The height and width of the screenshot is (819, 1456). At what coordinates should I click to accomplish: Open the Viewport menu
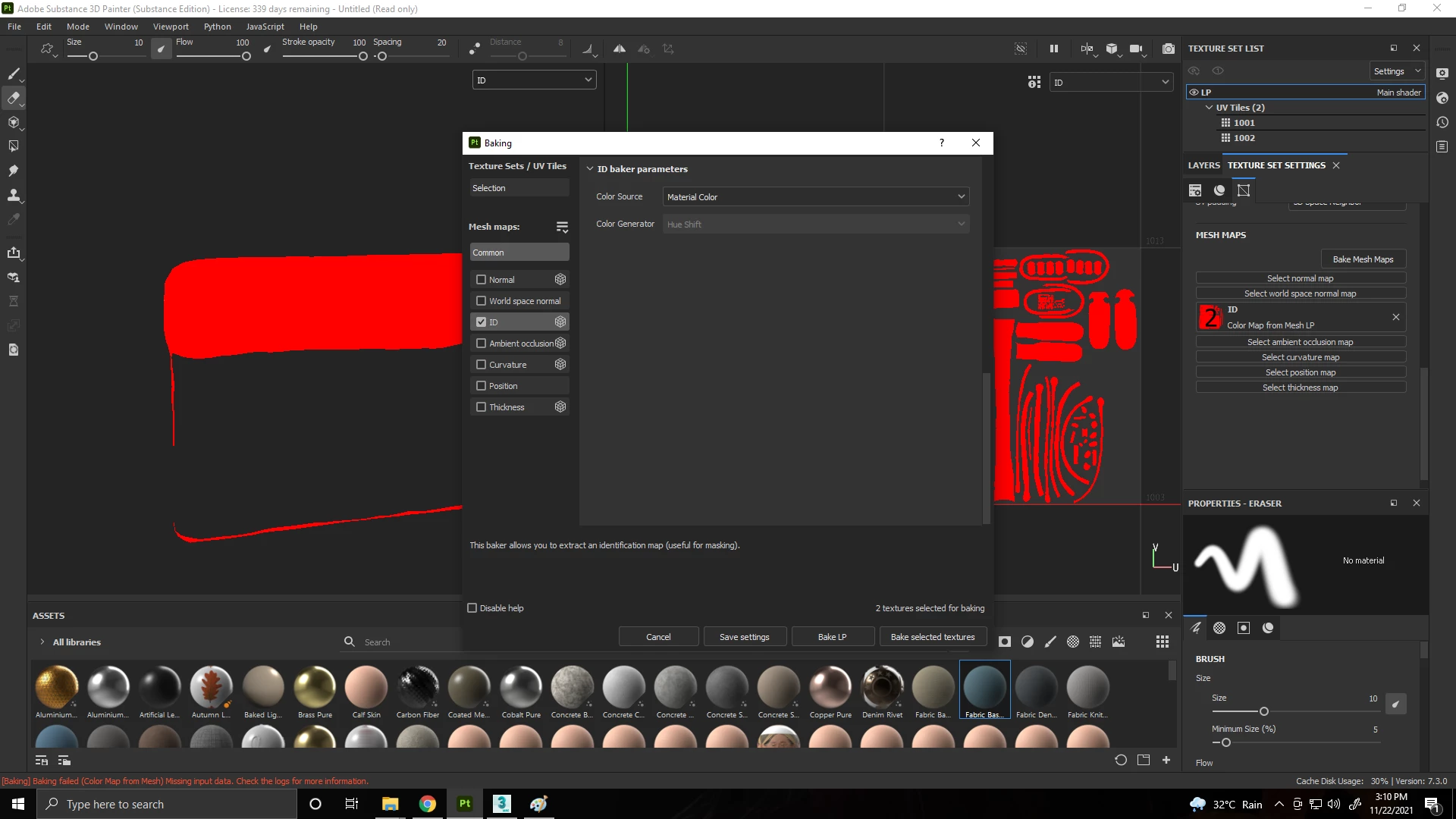coord(171,27)
